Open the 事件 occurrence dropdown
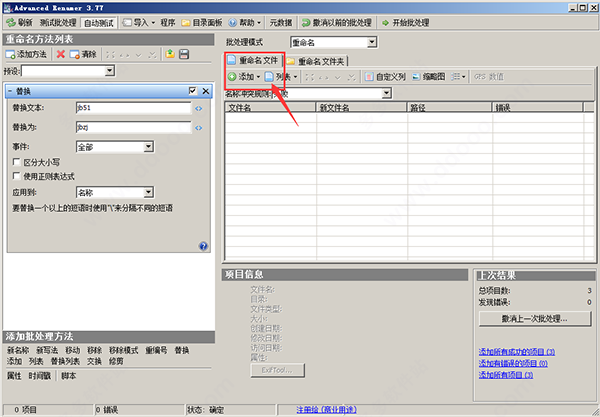 click(x=148, y=147)
